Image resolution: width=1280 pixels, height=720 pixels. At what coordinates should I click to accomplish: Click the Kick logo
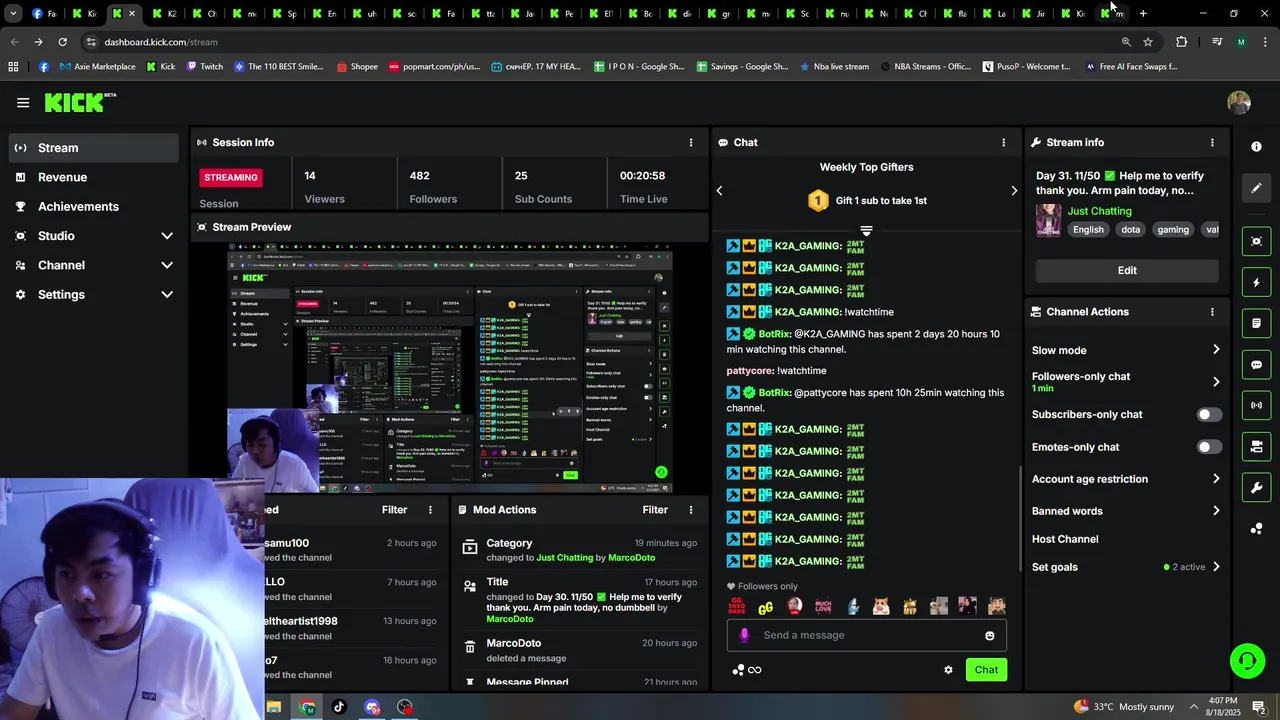tap(80, 102)
